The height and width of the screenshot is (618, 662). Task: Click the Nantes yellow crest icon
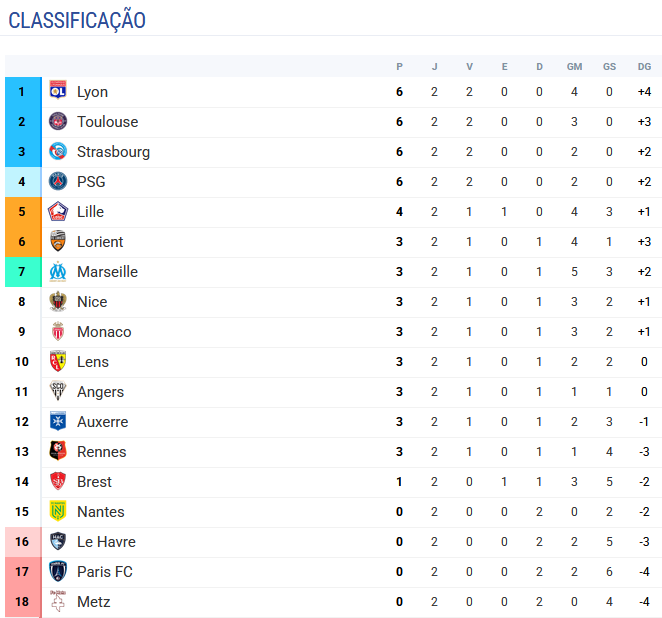click(58, 511)
